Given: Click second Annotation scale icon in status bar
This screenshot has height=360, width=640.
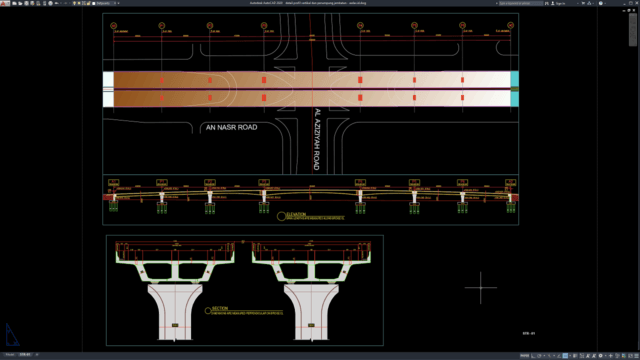Looking at the screenshot, I should pyautogui.click(x=594, y=356).
